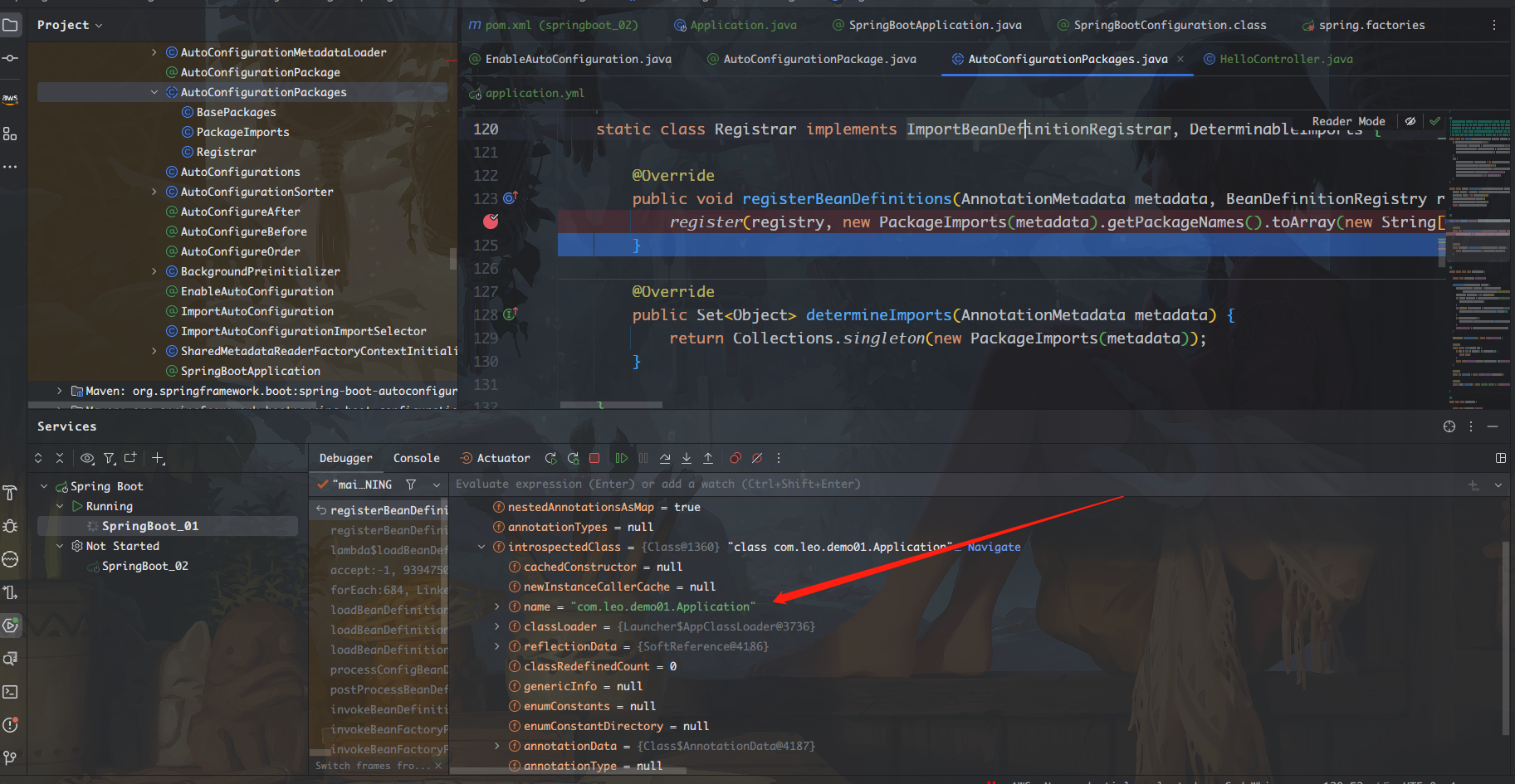This screenshot has height=784, width=1515.
Task: Click Add Service plus button
Action: pos(158,458)
